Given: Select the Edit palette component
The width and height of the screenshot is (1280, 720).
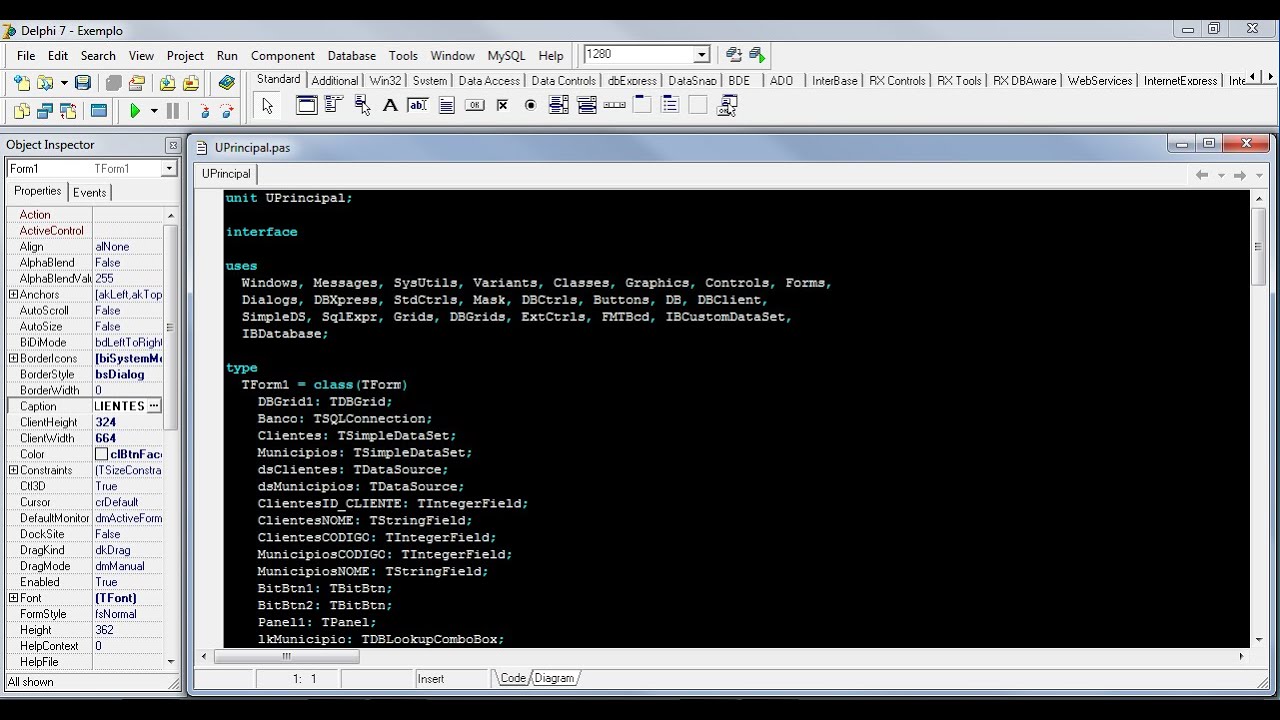Looking at the screenshot, I should coord(418,105).
